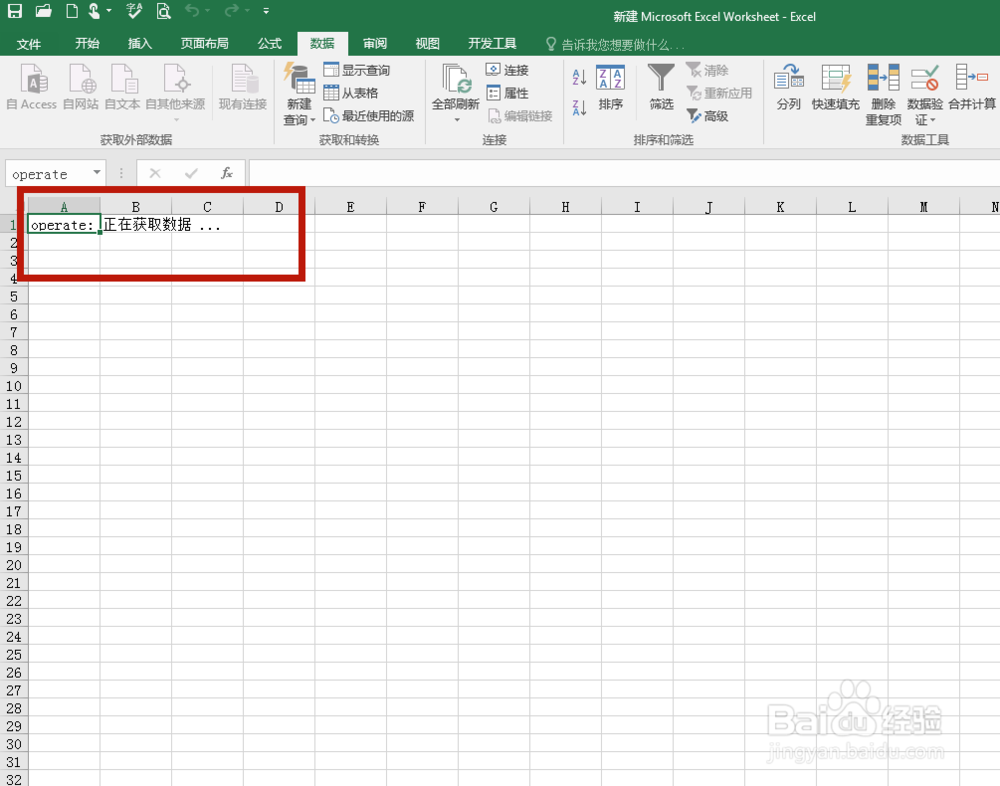Open 高级 advanced filter
The width and height of the screenshot is (1000, 786).
(707, 116)
